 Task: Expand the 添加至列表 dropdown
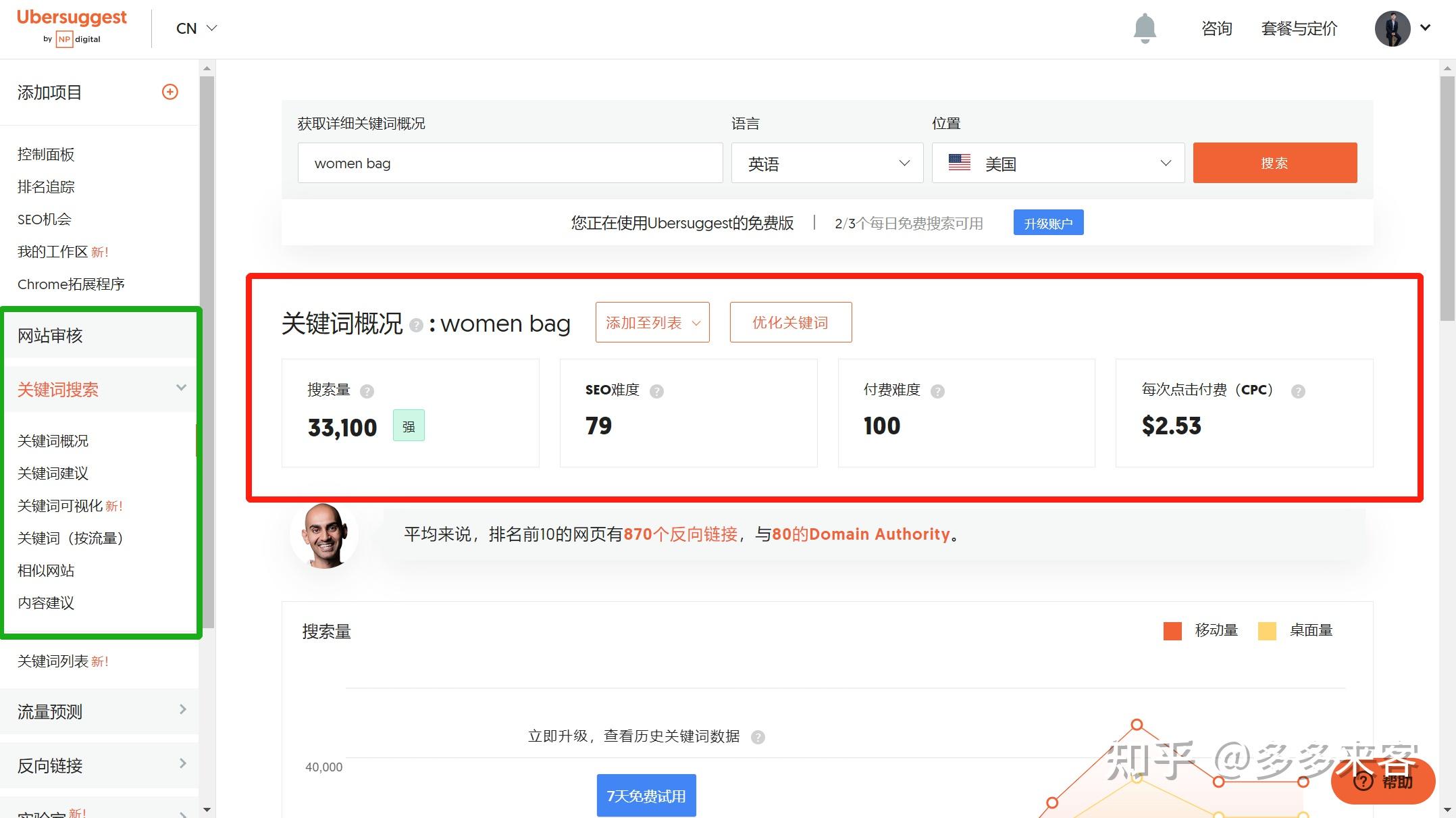pyautogui.click(x=652, y=323)
